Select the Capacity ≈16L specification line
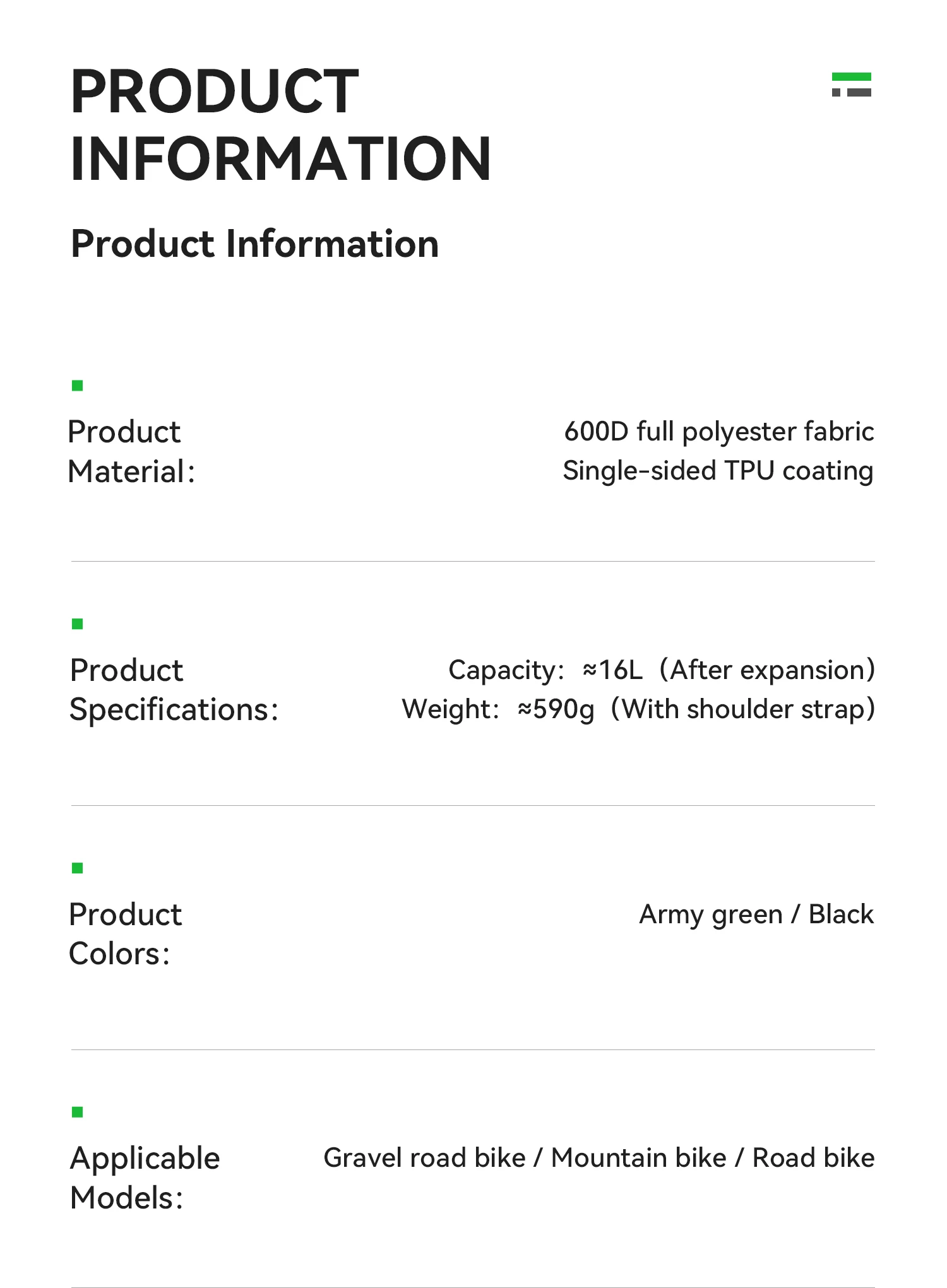The image size is (947, 1288). tap(661, 670)
